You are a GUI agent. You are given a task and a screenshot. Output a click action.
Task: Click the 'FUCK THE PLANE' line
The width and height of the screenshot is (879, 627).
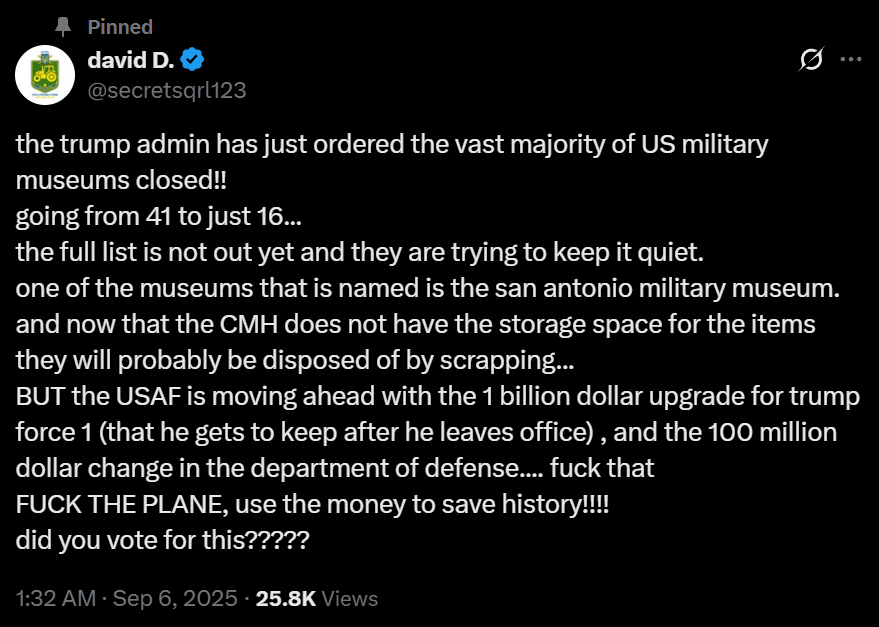tap(125, 504)
